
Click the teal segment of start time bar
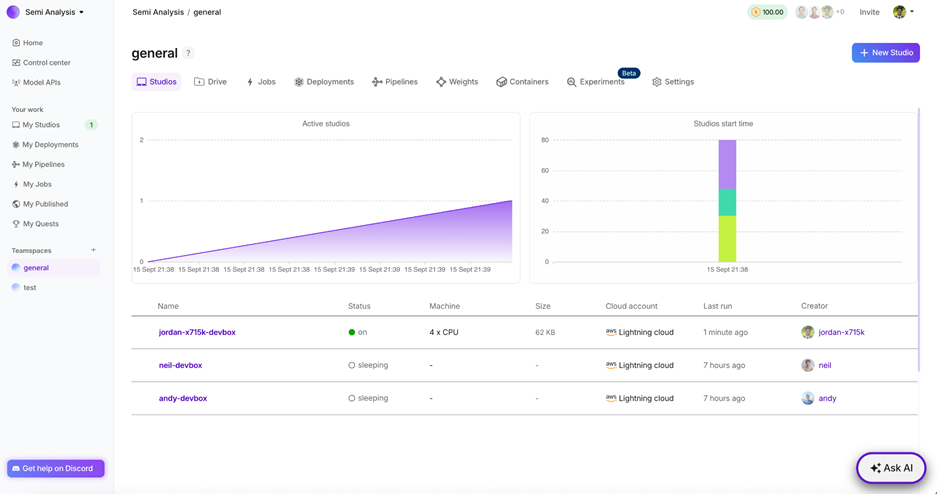(727, 202)
